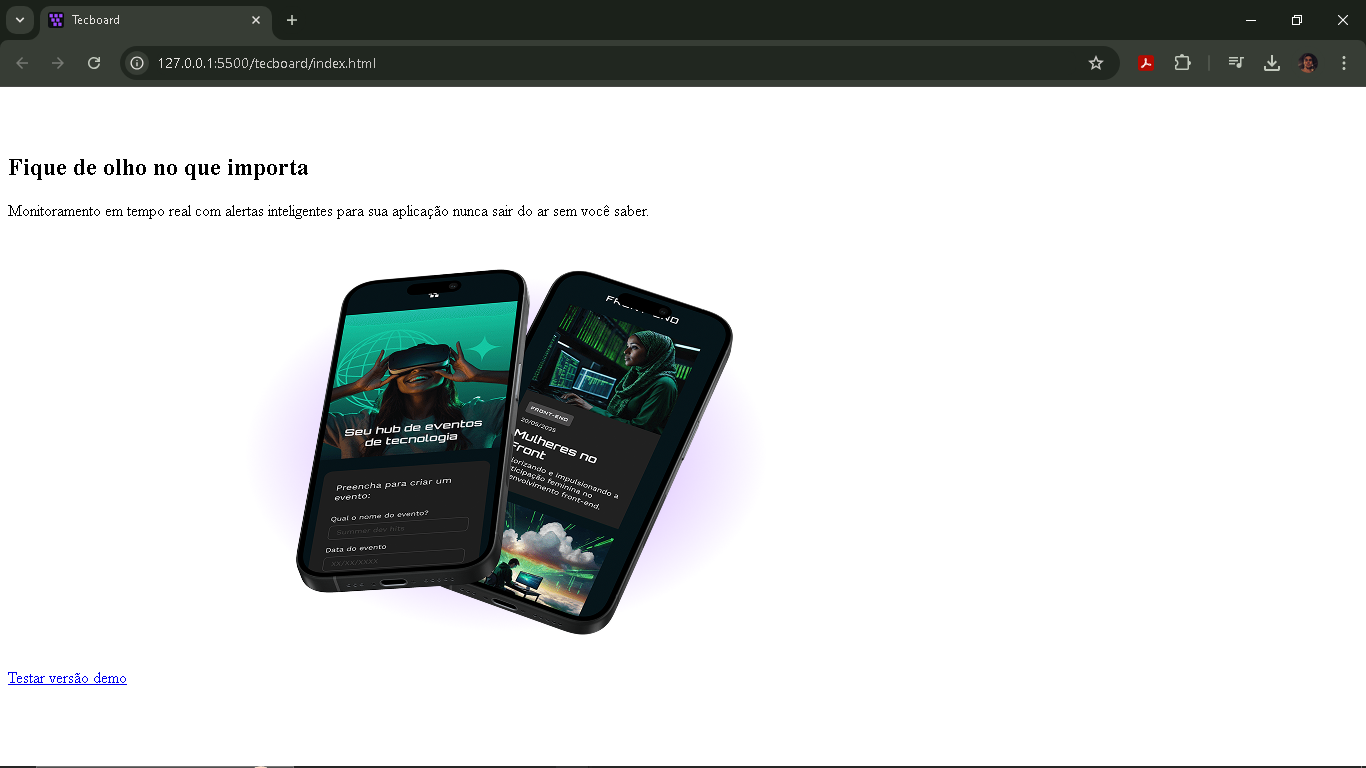Click the 'Monitoramento em tempo real' paragraph
Image resolution: width=1366 pixels, height=768 pixels.
(328, 211)
